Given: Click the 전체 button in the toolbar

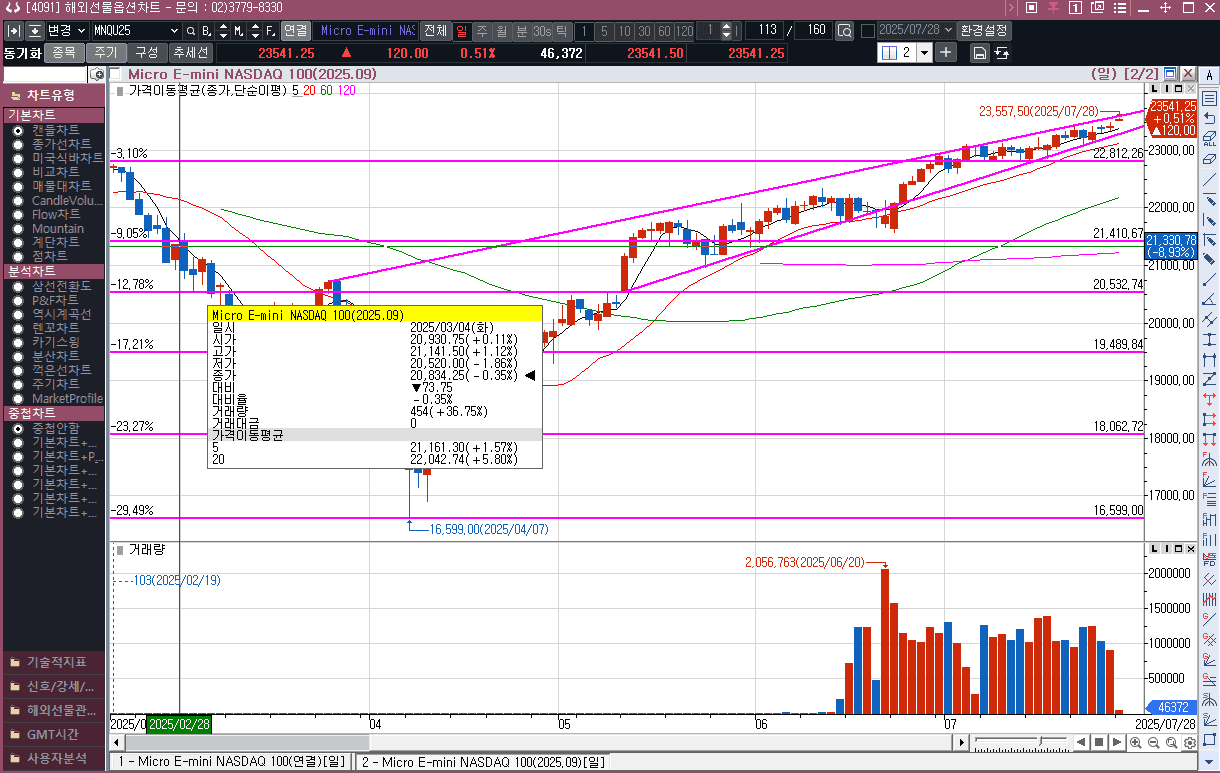Looking at the screenshot, I should [435, 30].
